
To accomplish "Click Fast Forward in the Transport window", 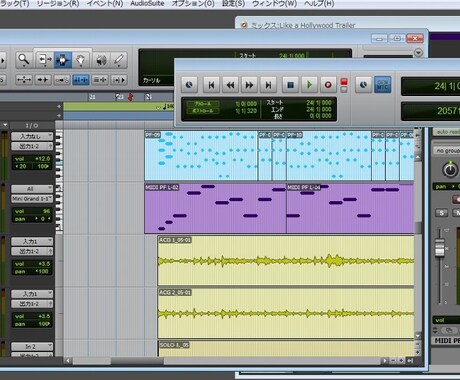I will coord(249,85).
